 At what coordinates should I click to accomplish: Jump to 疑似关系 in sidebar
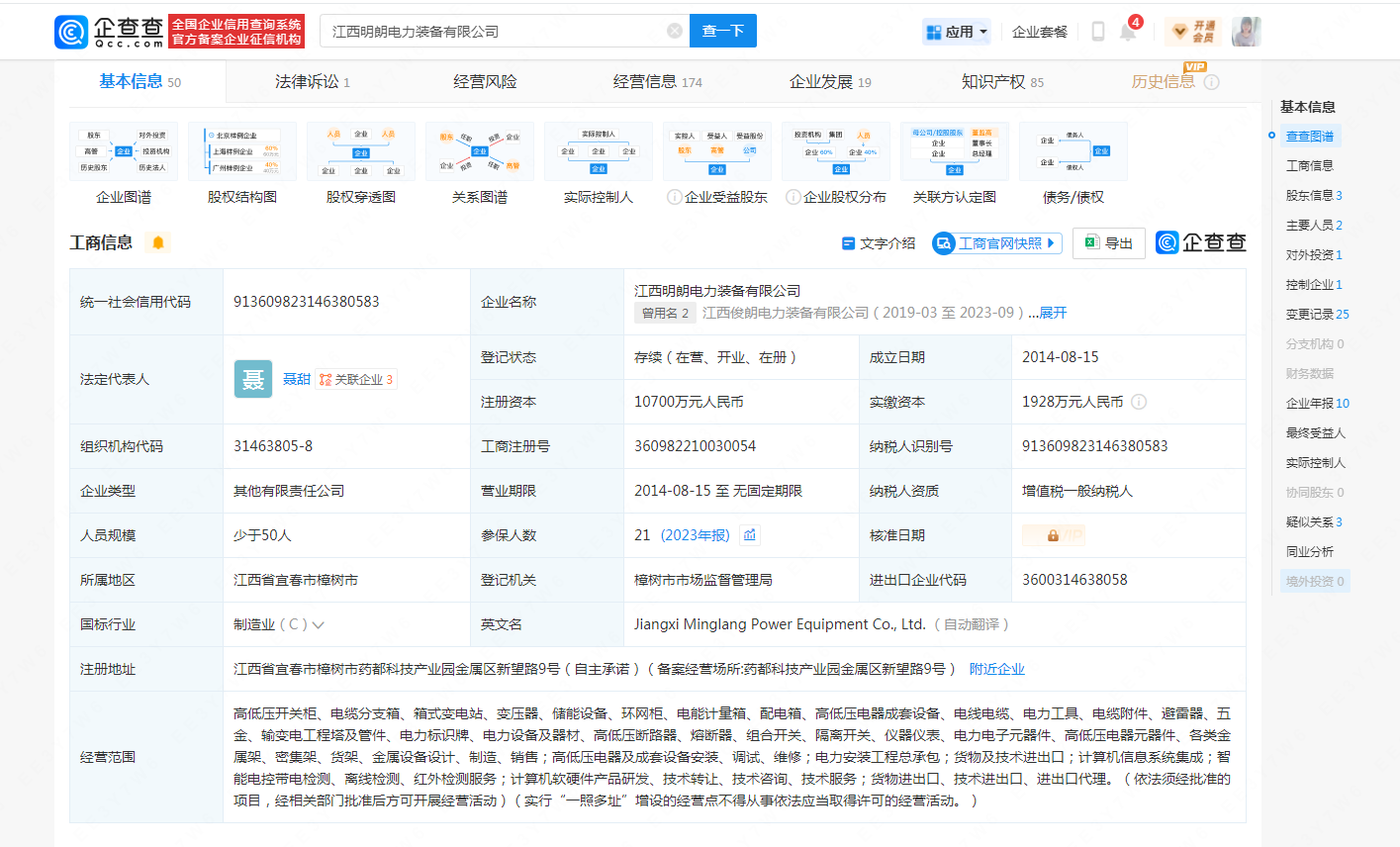tap(1314, 521)
